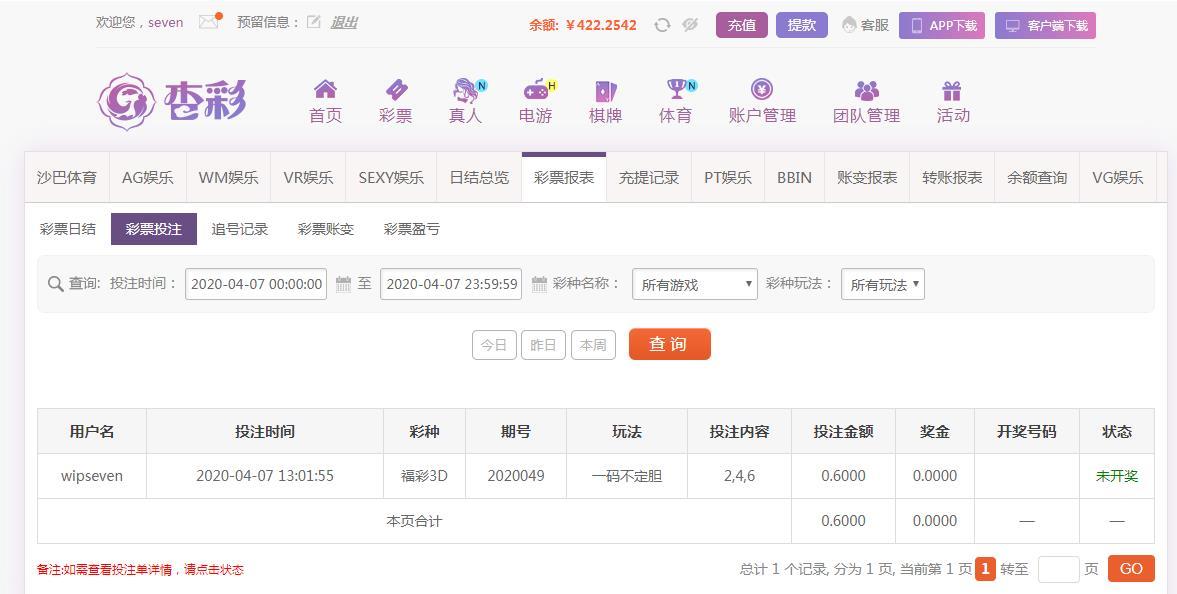Open 真人 live casino icon
Image resolution: width=1177 pixels, height=594 pixels.
click(x=465, y=91)
